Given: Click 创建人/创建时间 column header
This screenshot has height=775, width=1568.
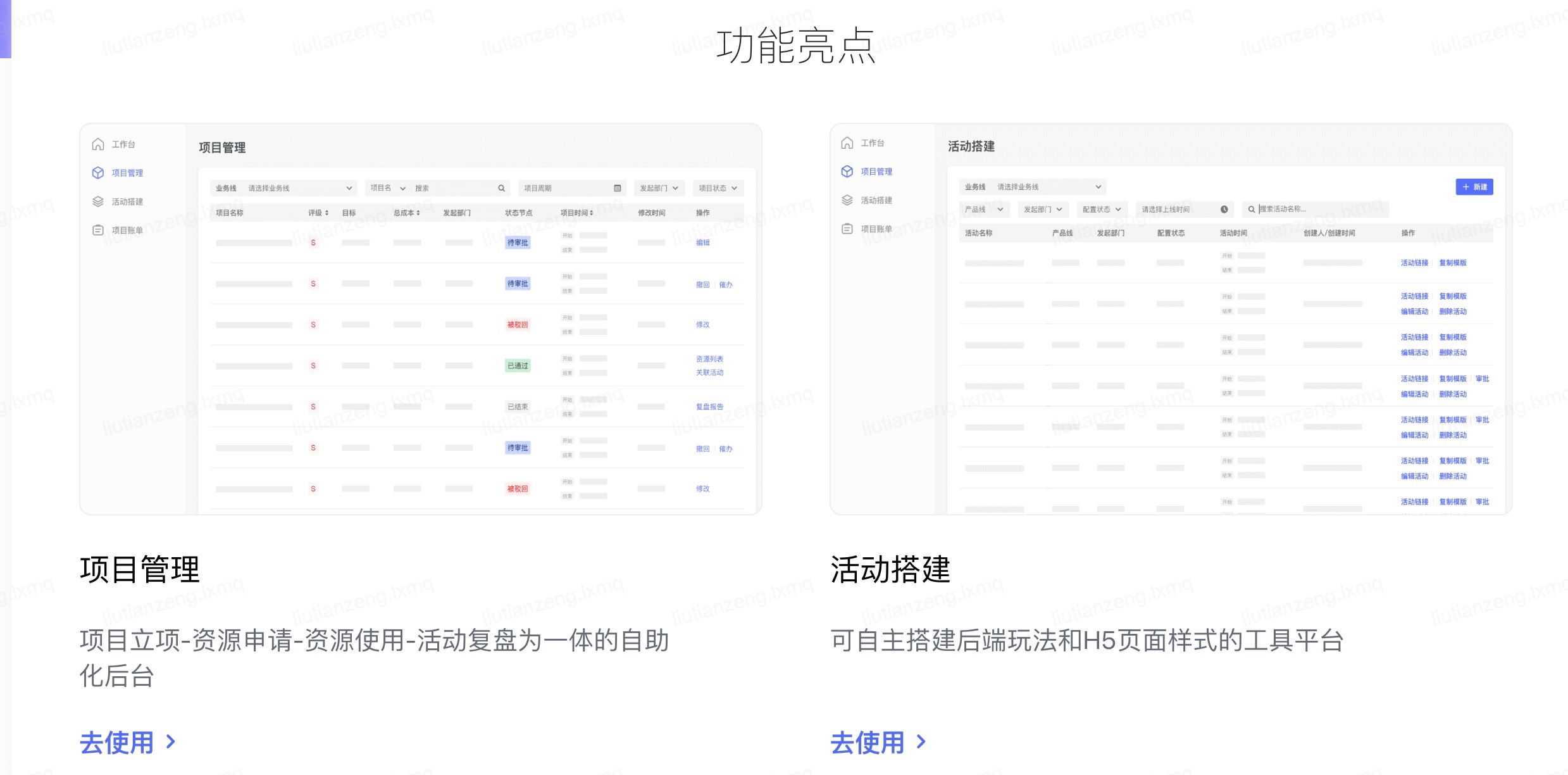Looking at the screenshot, I should (x=1329, y=233).
